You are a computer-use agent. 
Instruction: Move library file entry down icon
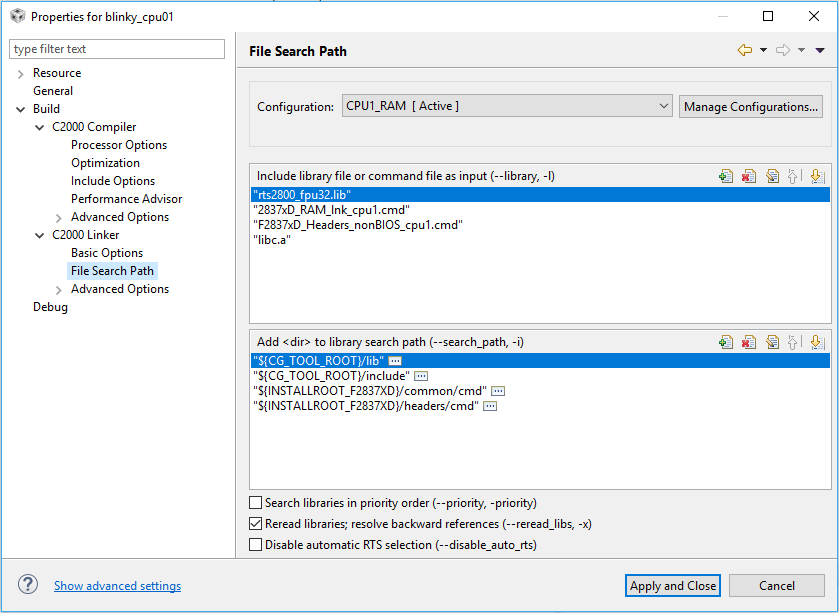coord(817,176)
